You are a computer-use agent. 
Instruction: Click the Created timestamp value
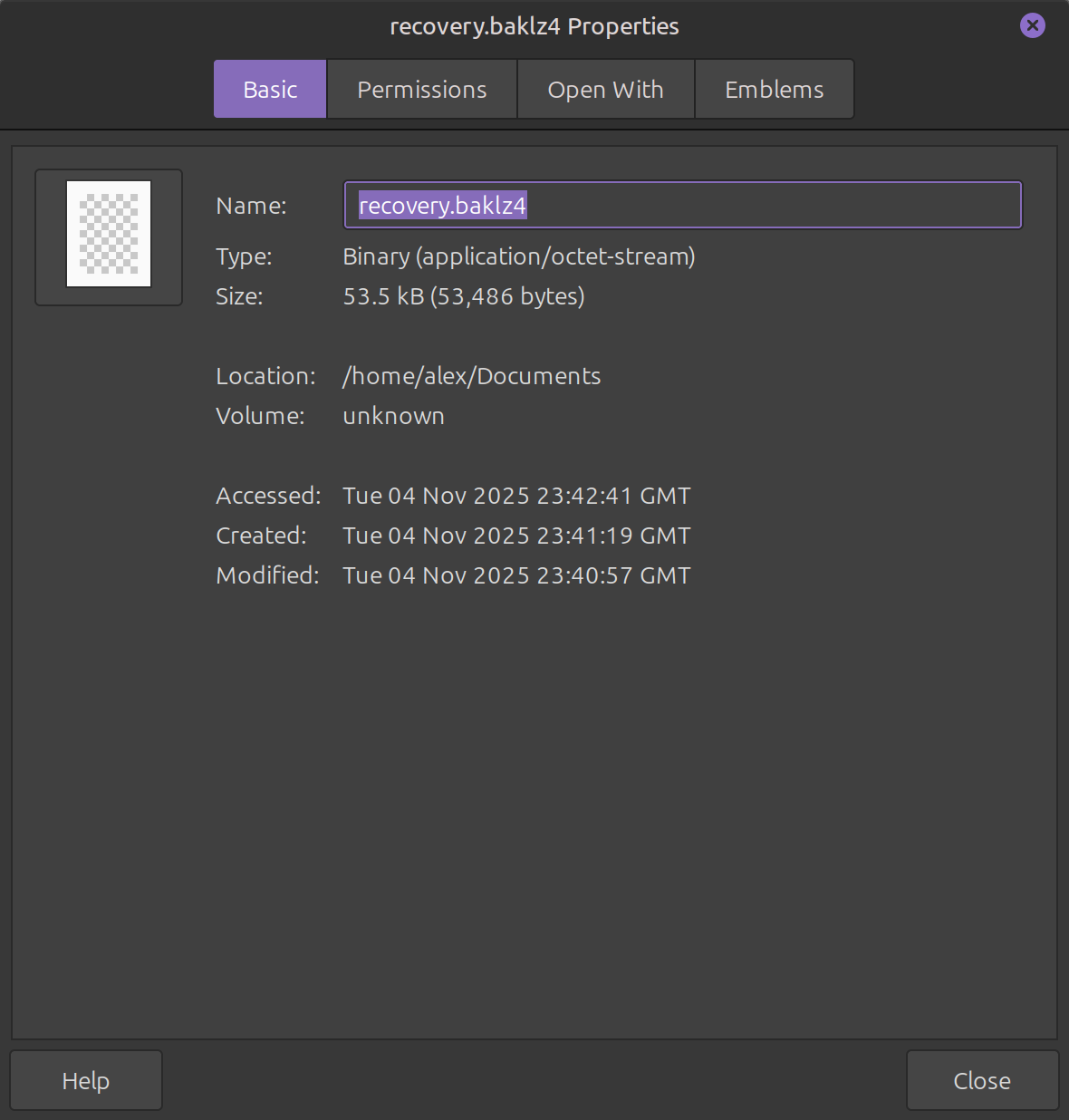(x=516, y=536)
